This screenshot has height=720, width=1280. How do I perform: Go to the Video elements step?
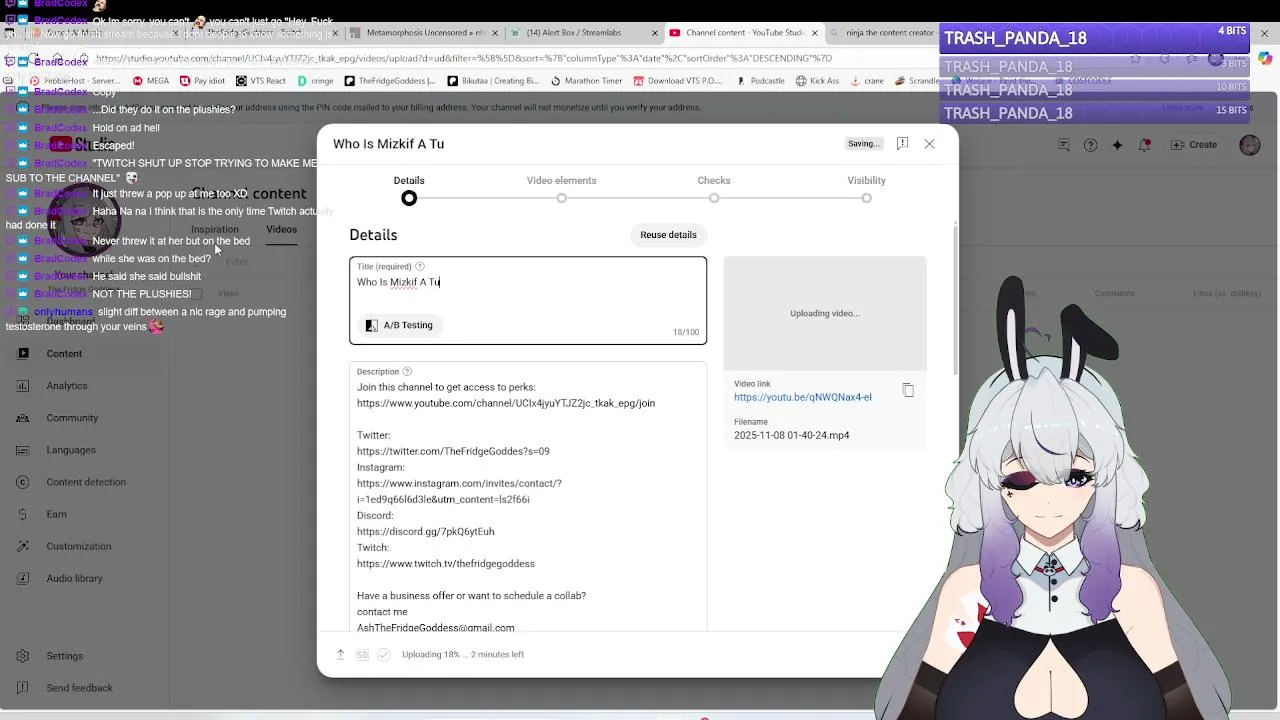point(561,181)
